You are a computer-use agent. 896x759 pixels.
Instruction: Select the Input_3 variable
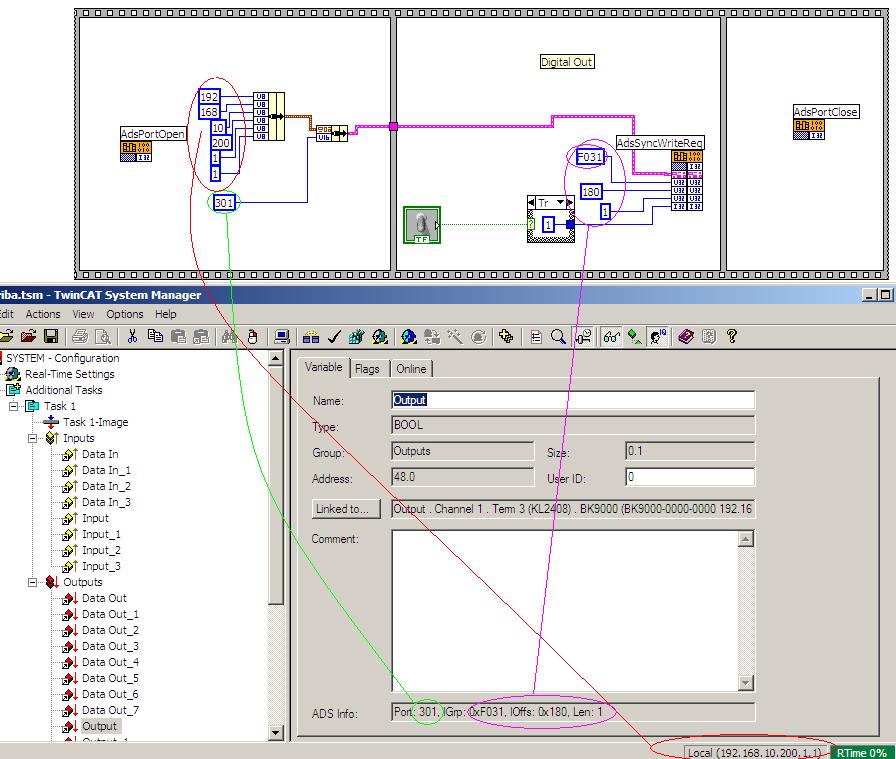click(x=101, y=566)
